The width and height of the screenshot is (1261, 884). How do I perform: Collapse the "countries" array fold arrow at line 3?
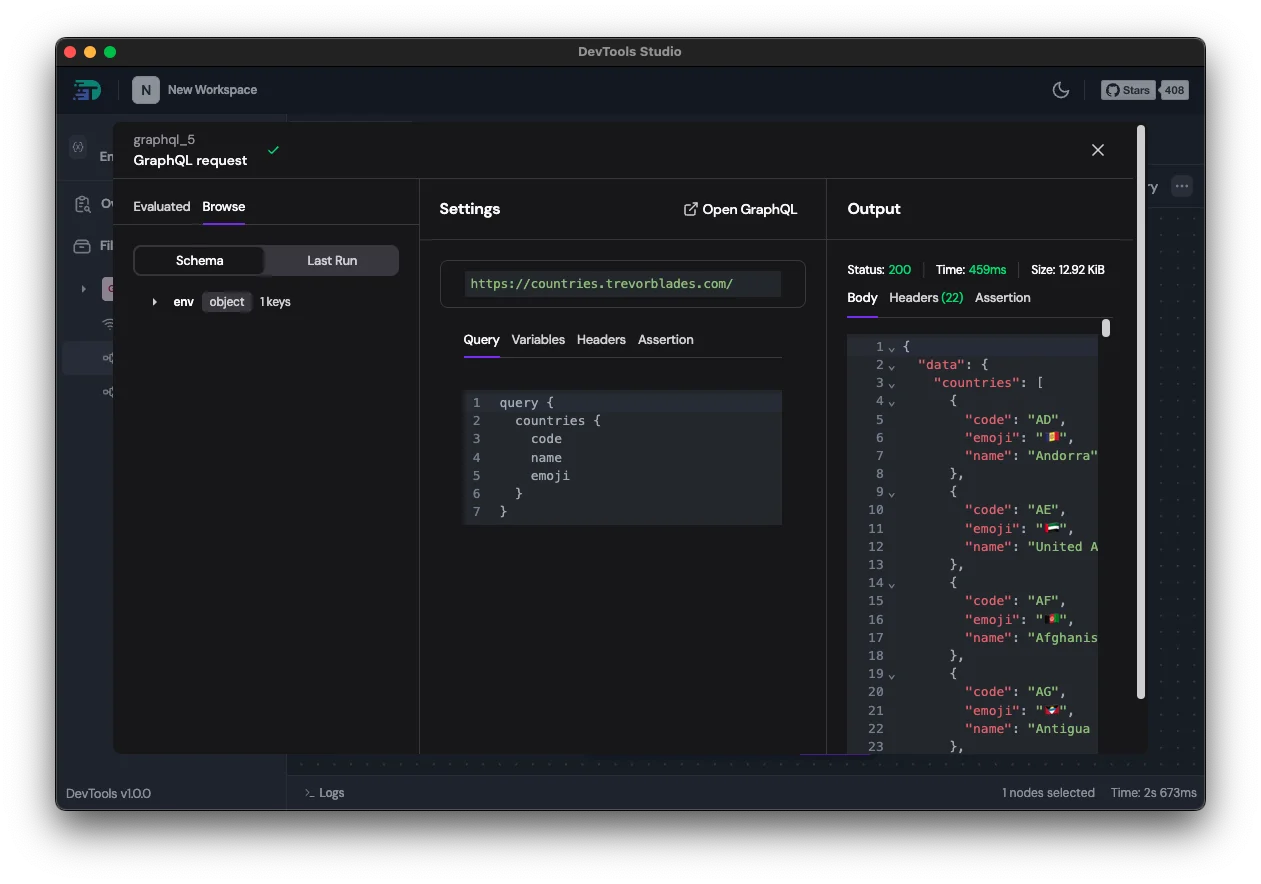(892, 384)
